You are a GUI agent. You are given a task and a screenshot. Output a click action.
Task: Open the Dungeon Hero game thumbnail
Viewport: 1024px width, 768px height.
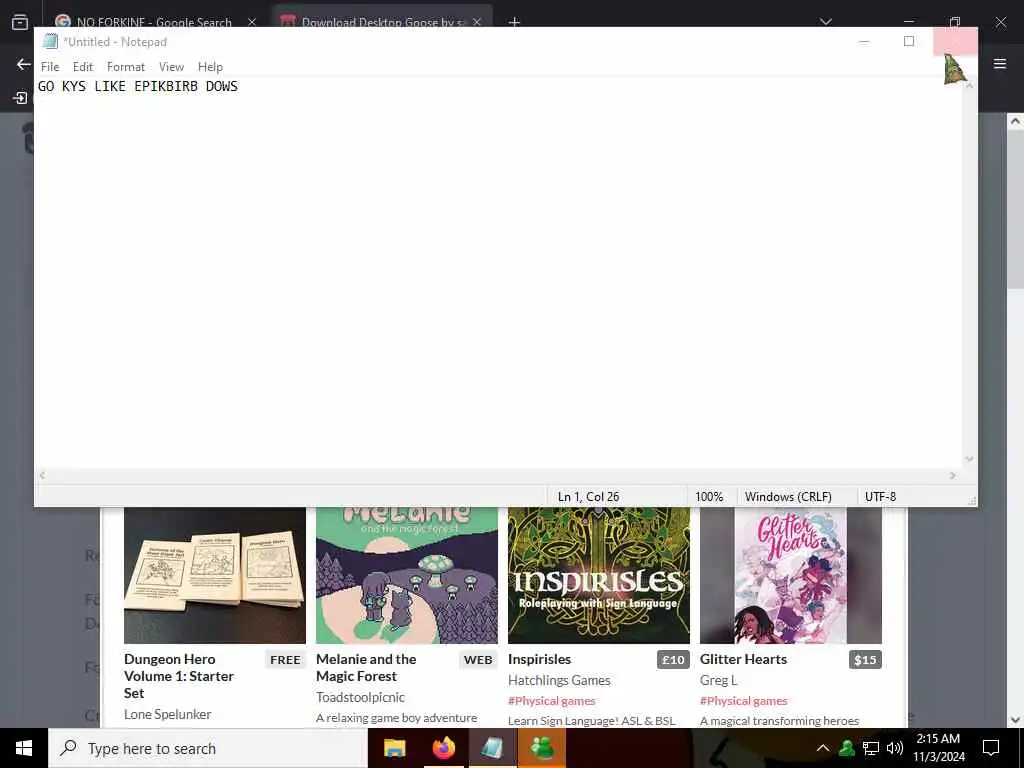tap(215, 575)
